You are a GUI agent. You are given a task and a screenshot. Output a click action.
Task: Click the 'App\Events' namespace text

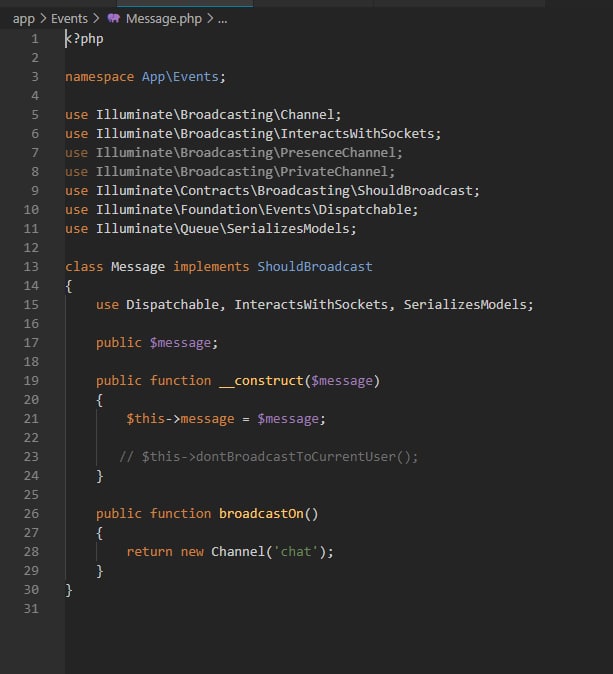pos(180,77)
